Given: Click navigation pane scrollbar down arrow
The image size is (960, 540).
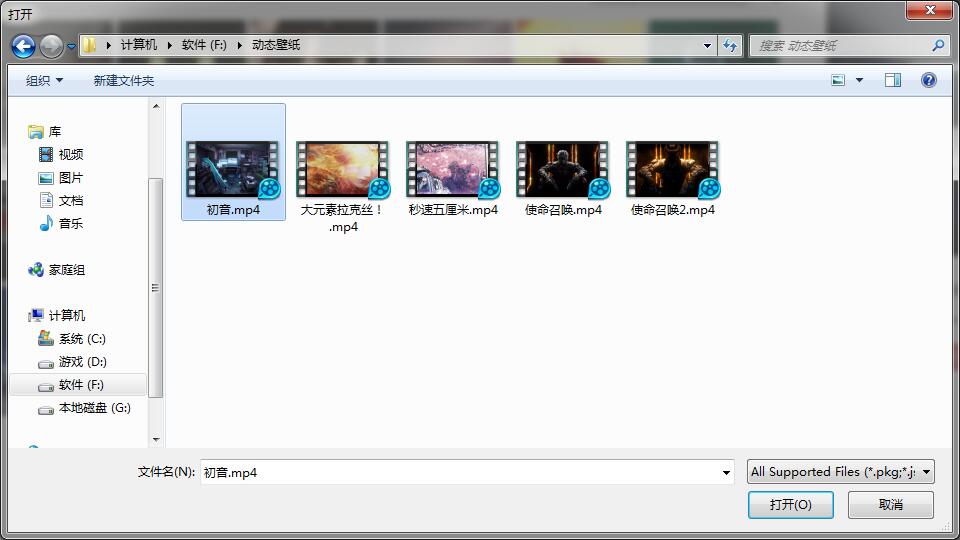Looking at the screenshot, I should [156, 439].
